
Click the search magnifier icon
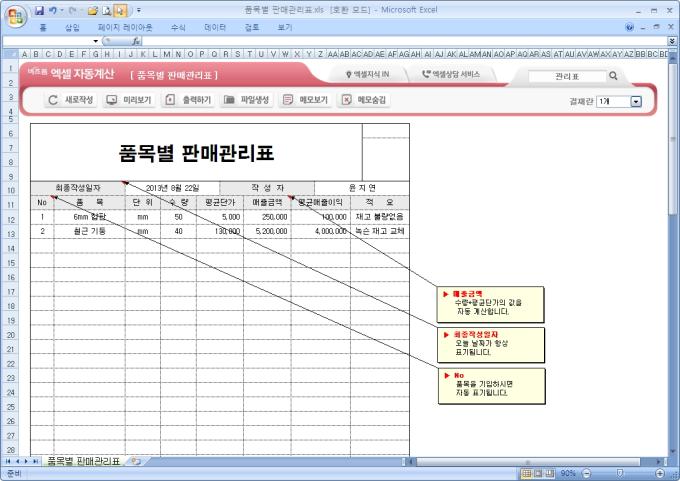pos(612,75)
